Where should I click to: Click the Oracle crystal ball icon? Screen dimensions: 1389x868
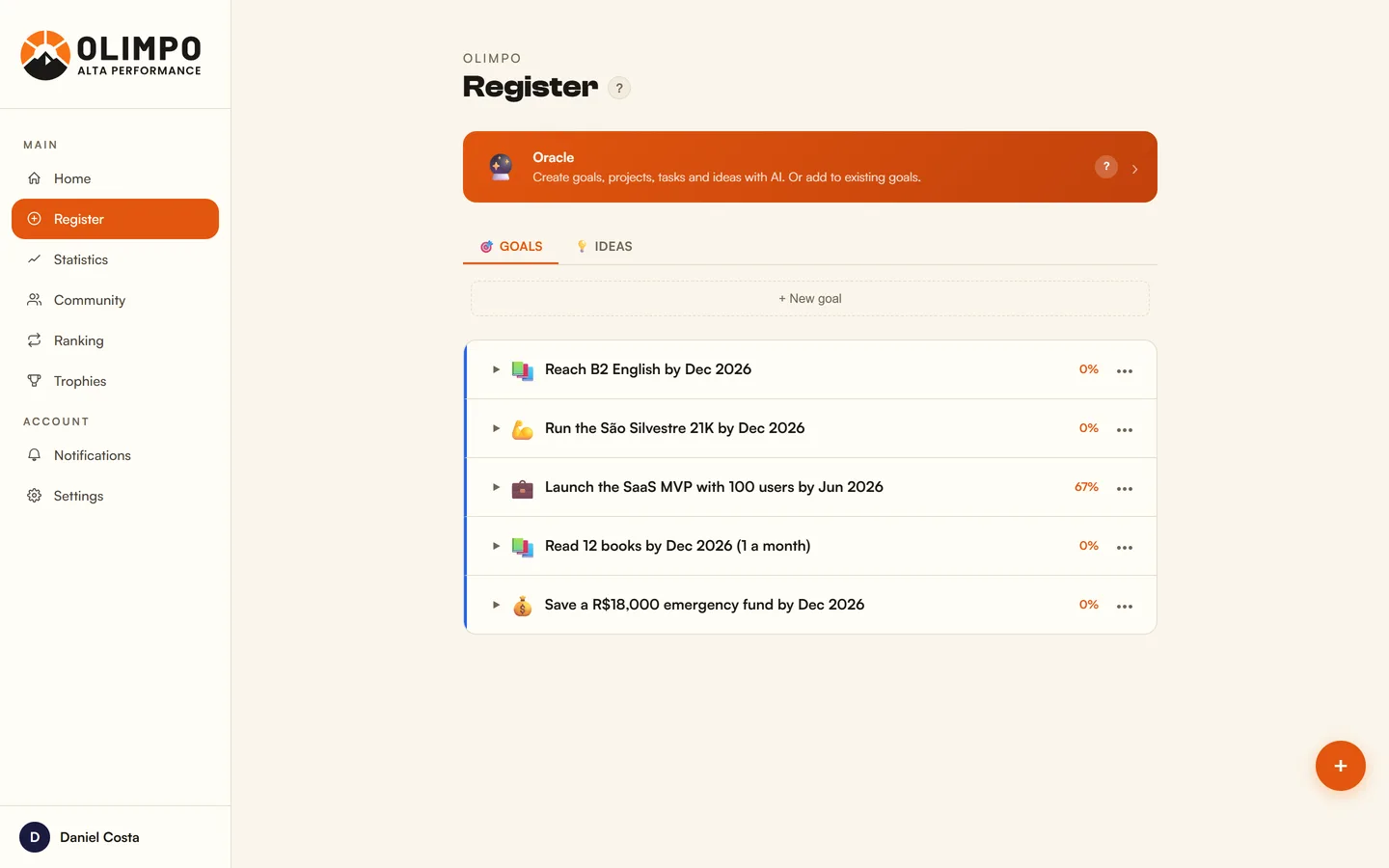tap(501, 167)
